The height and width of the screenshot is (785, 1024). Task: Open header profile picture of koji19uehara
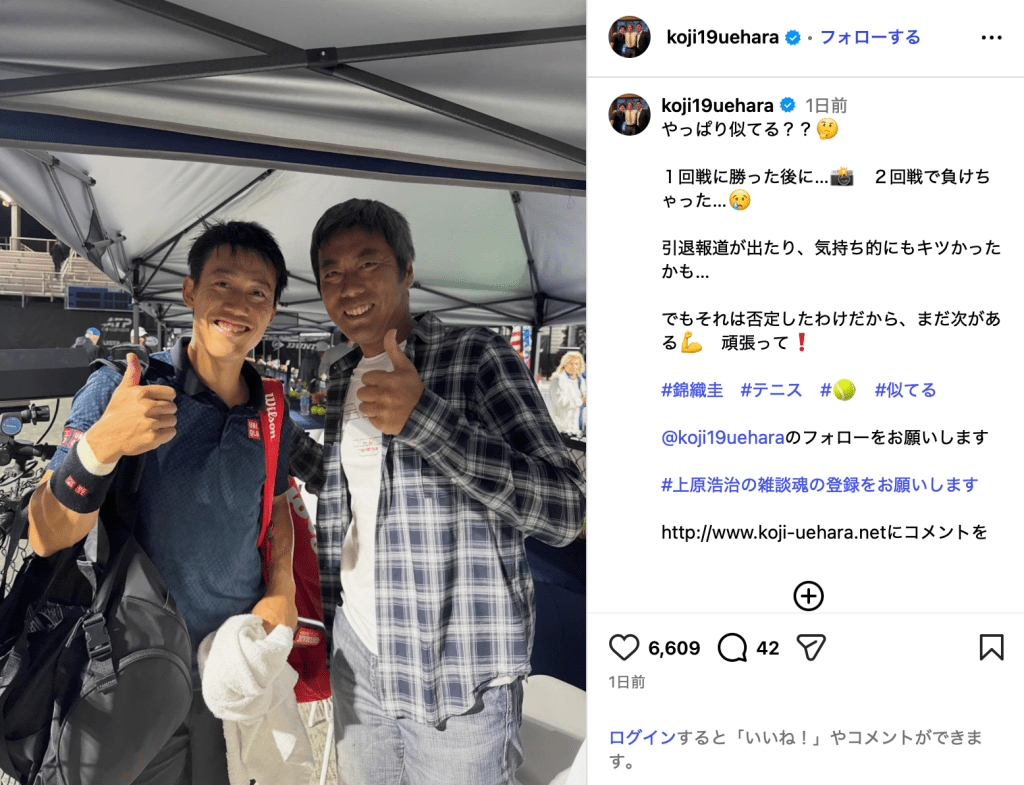630,37
